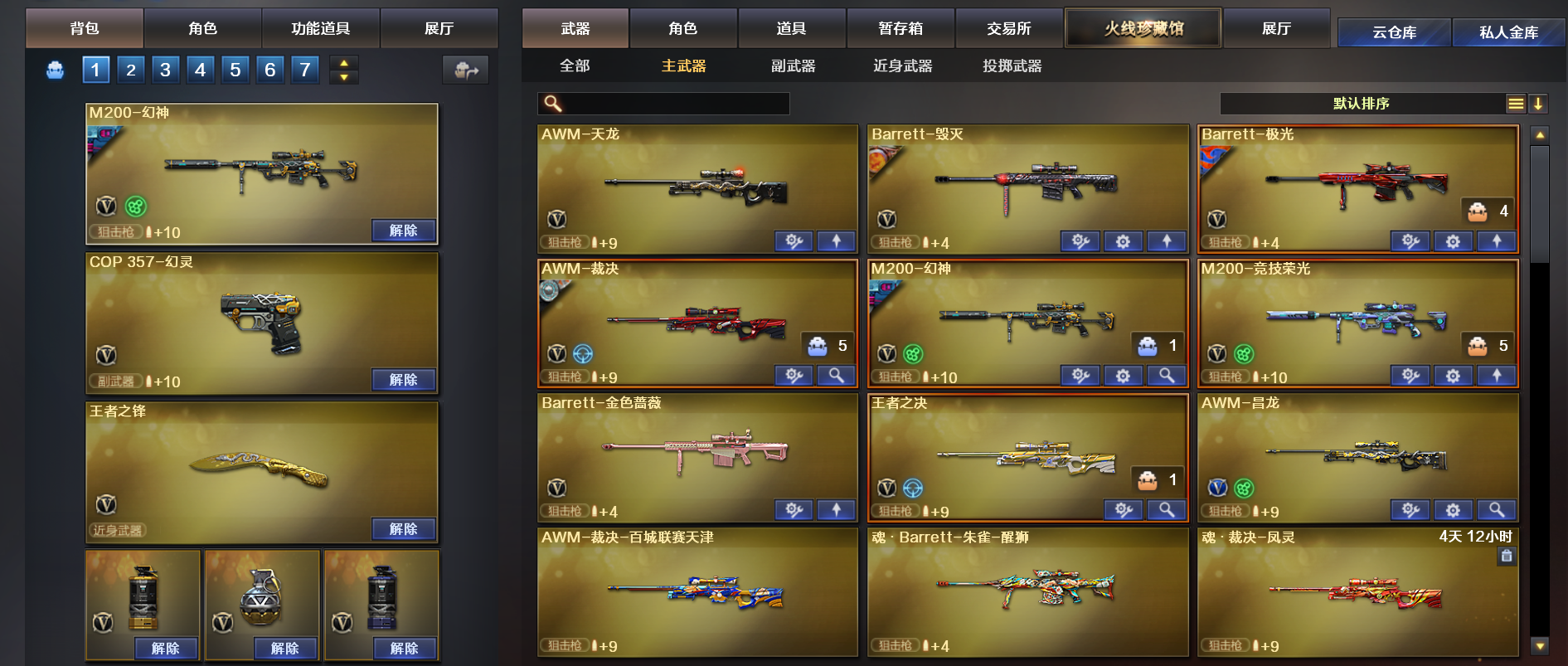
Task: Click the bag number stepper down arrow
Action: (x=344, y=78)
